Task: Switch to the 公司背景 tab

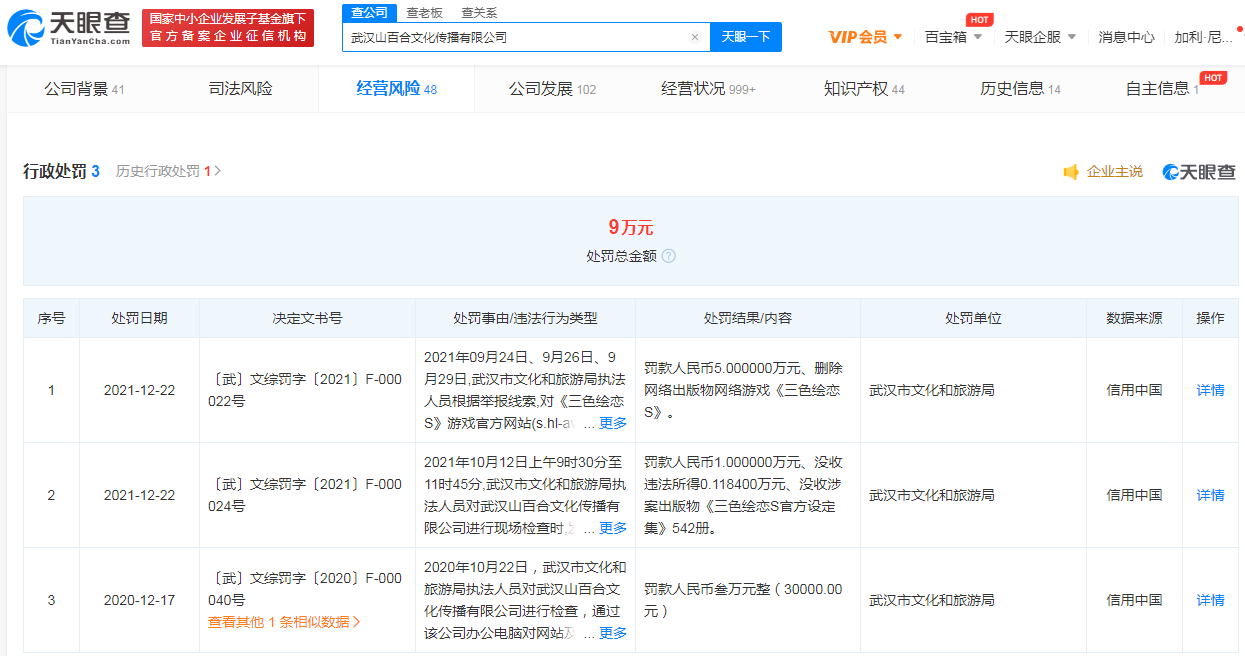Action: click(x=84, y=89)
